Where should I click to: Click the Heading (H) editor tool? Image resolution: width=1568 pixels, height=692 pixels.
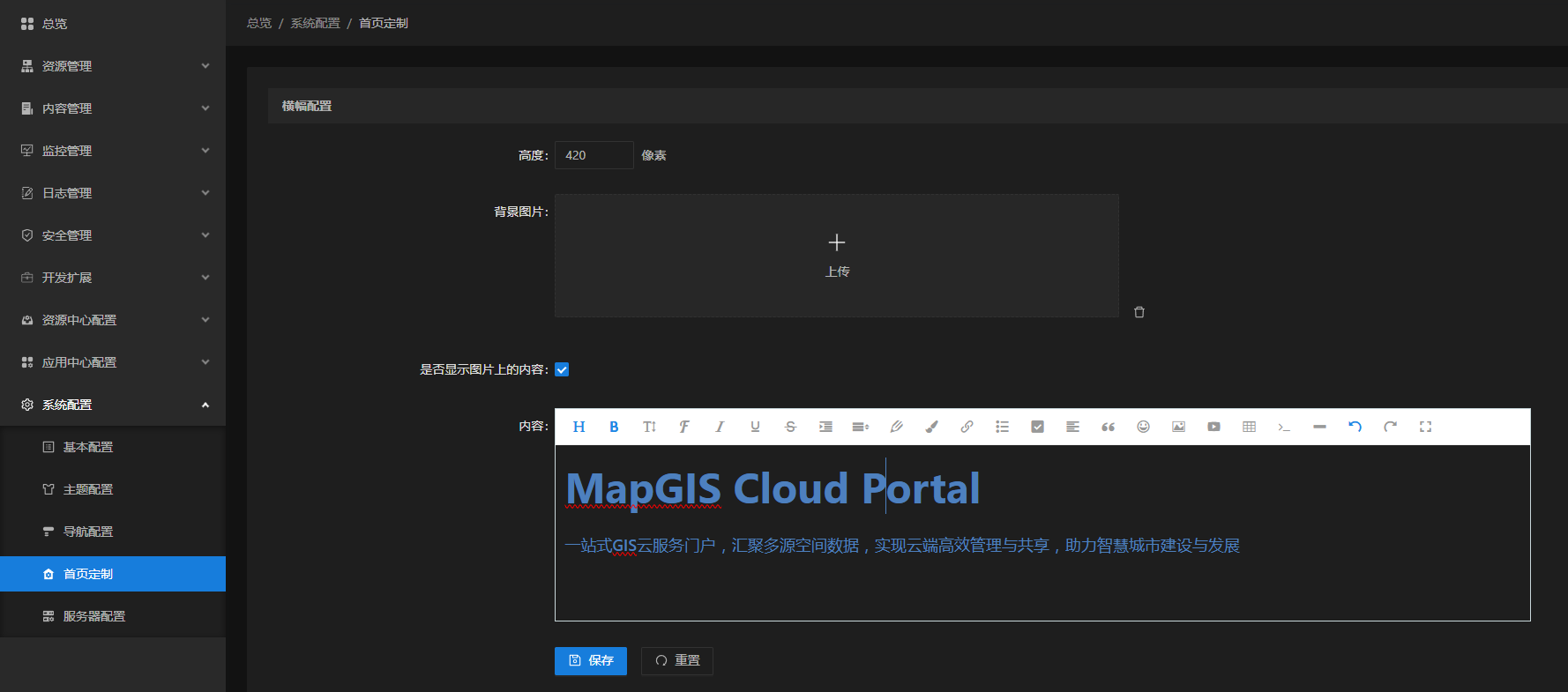pyautogui.click(x=579, y=427)
